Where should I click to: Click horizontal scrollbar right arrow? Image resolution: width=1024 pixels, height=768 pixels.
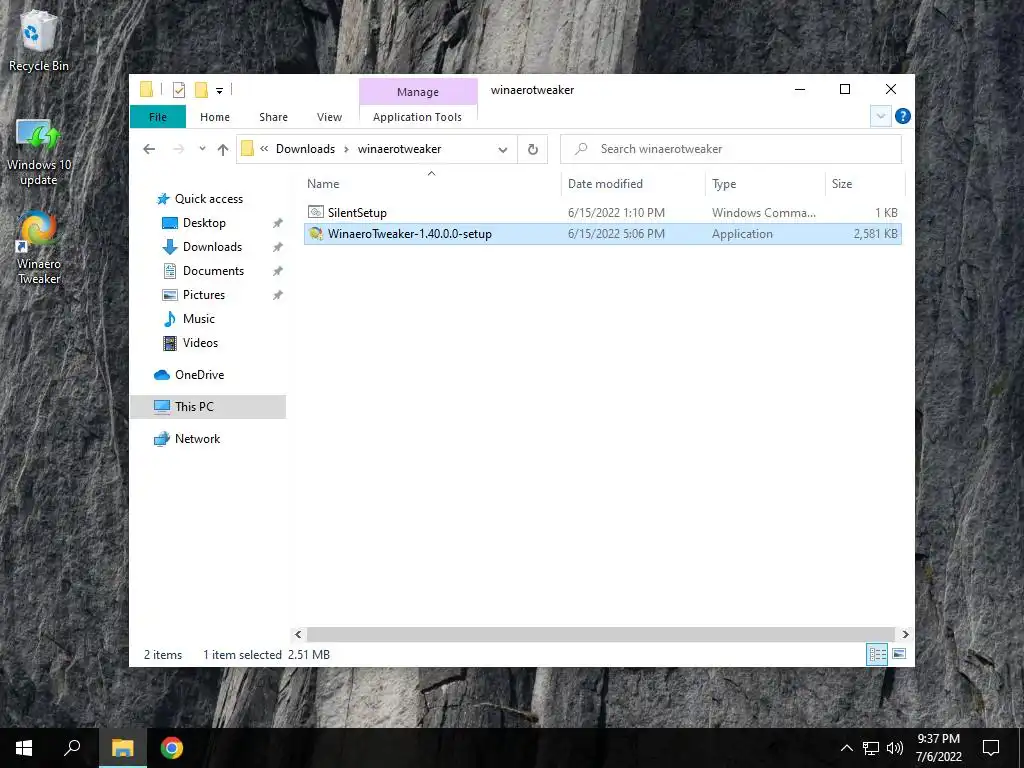tap(905, 634)
